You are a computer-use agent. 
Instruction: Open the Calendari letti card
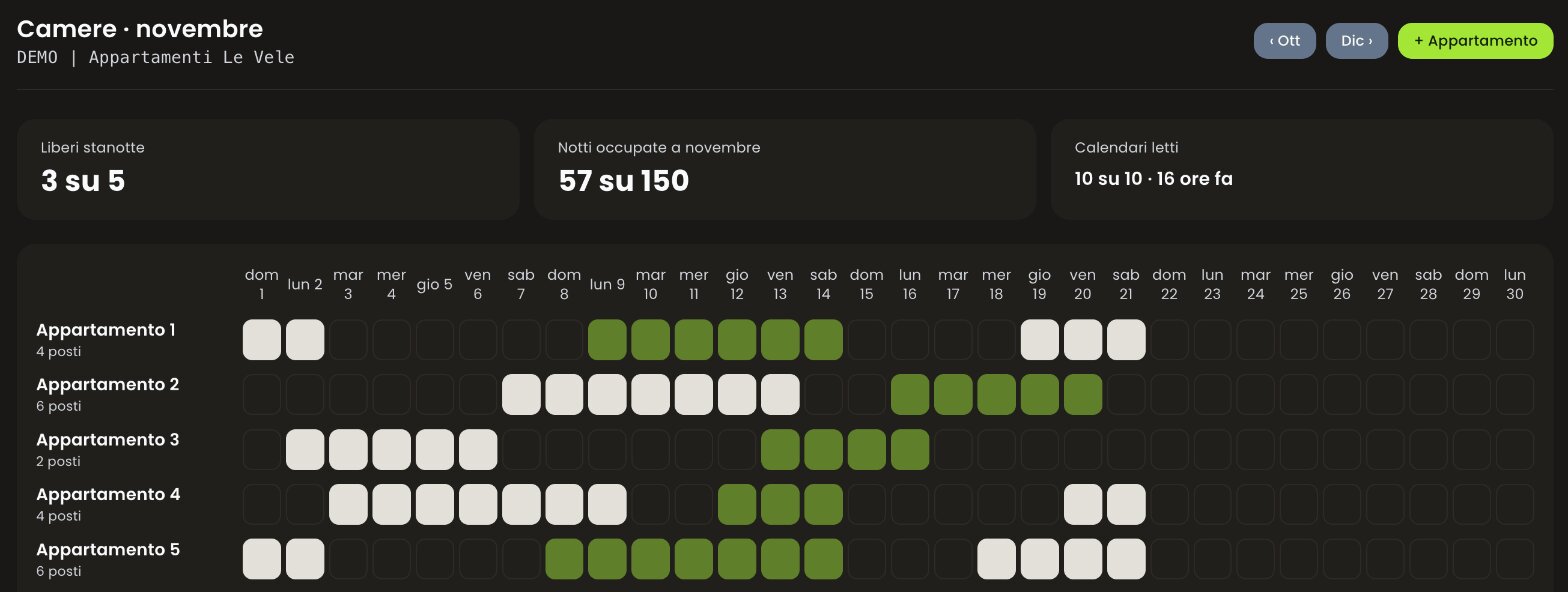(1302, 169)
